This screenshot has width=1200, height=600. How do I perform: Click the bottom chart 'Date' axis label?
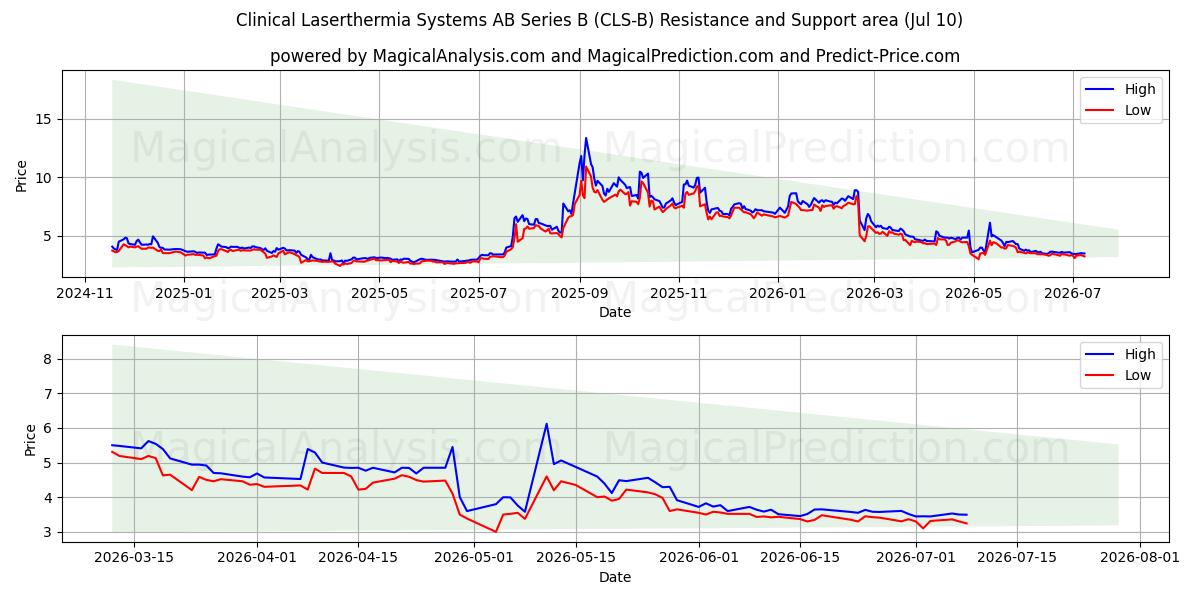615,577
